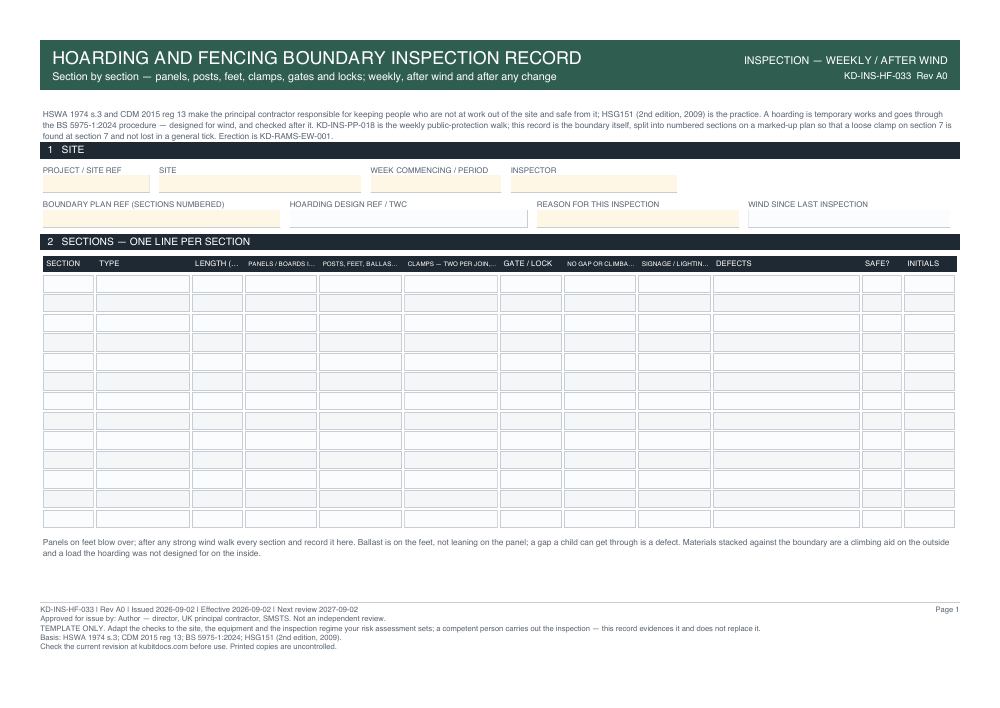
Task: Click the first row's Initials cell
Action: pyautogui.click(x=929, y=284)
